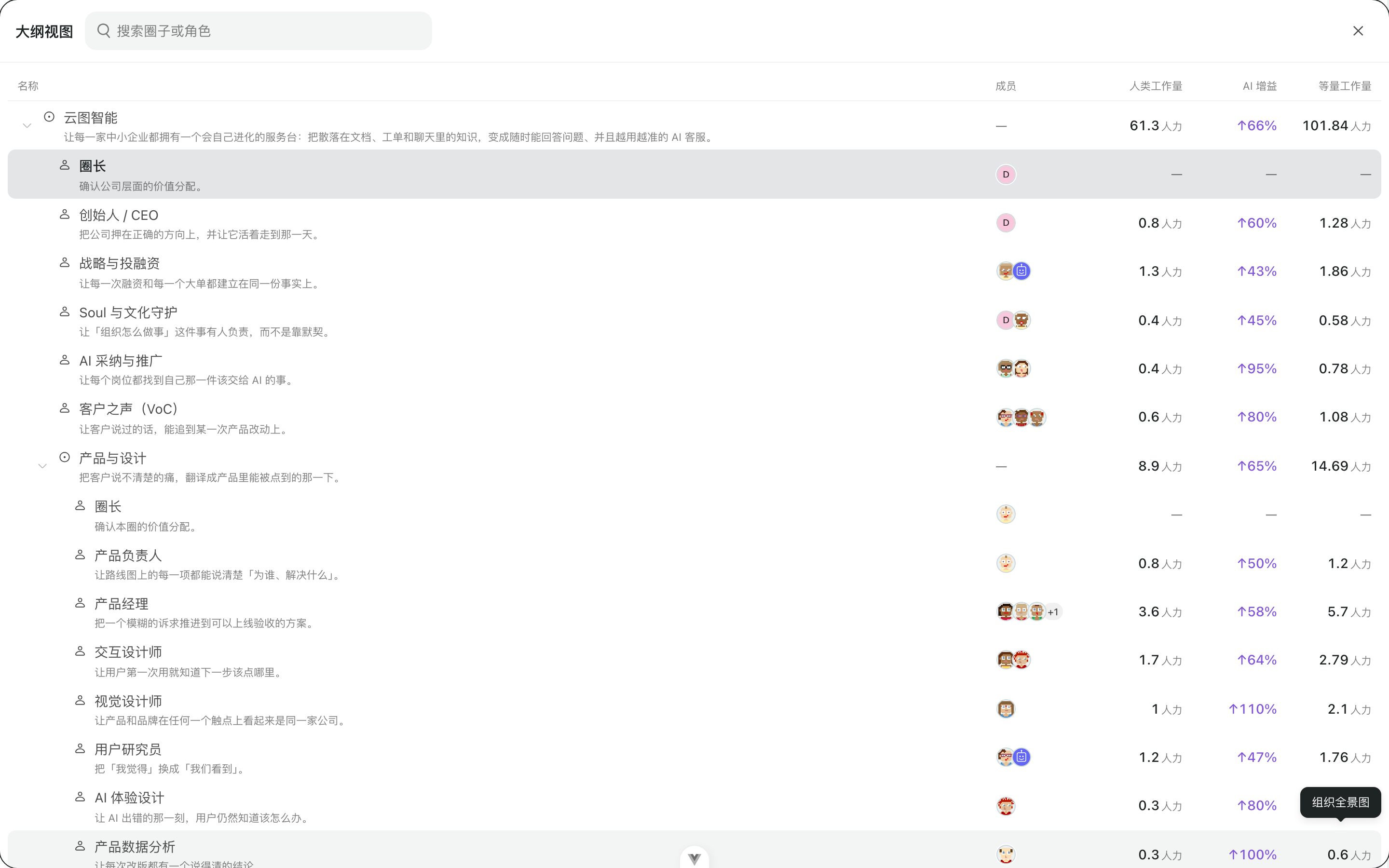Click role icon beside 用户研究员
Screen dimensions: 1389x868
coord(81,749)
